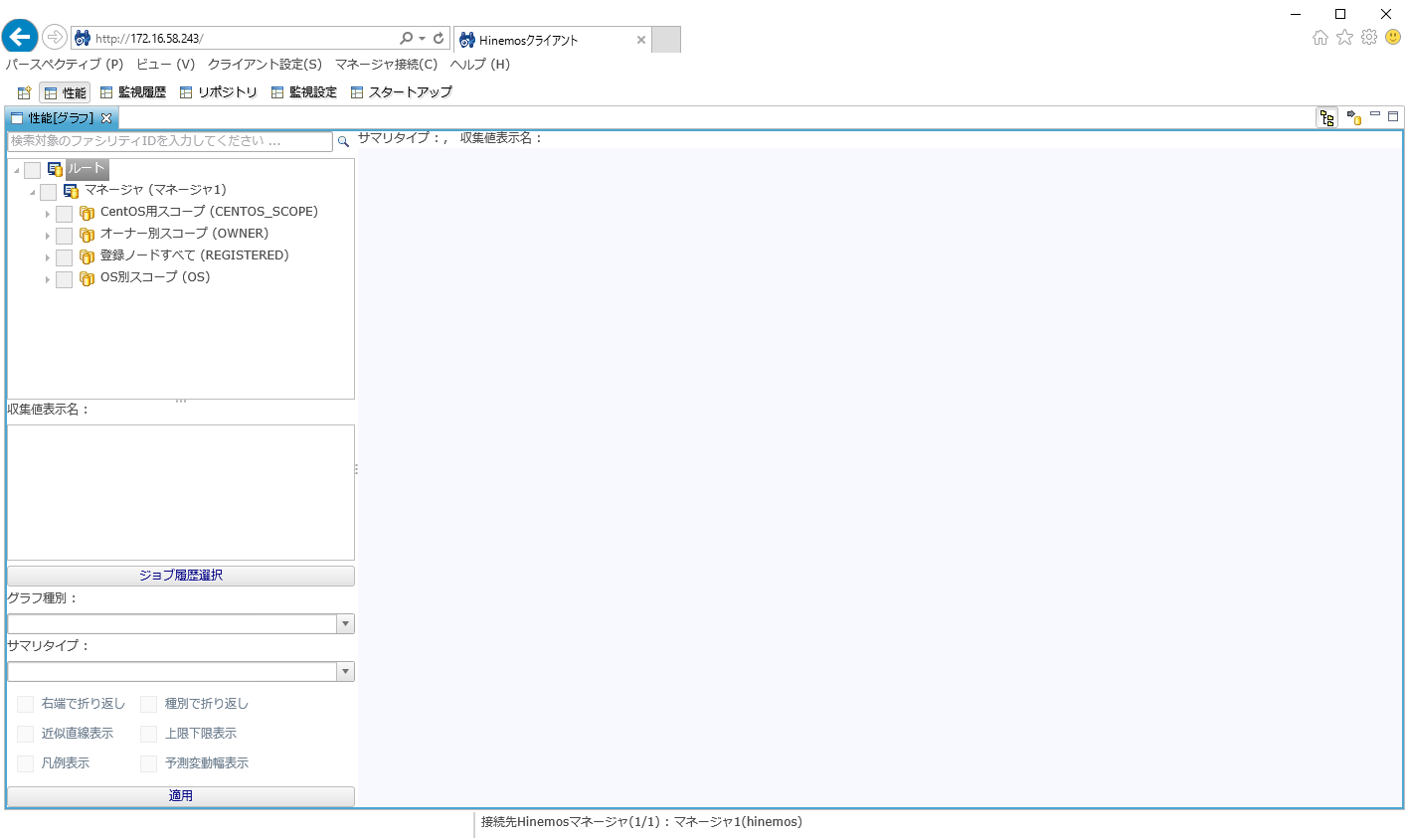Image resolution: width=1409 pixels, height=840 pixels.
Task: Collapse the ルート tree node
Action: point(16,171)
